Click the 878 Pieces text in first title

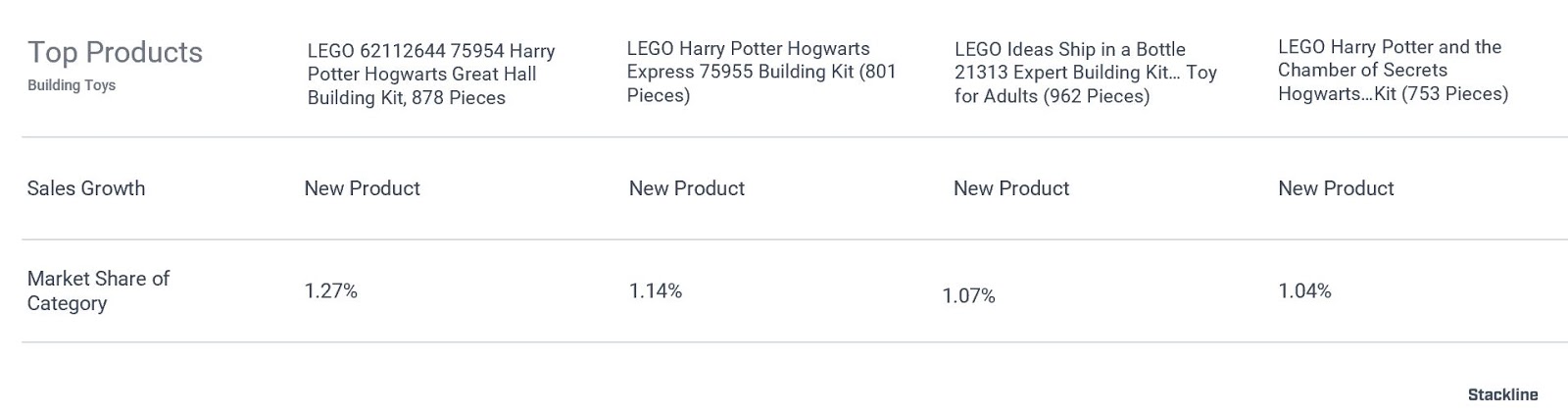(459, 98)
